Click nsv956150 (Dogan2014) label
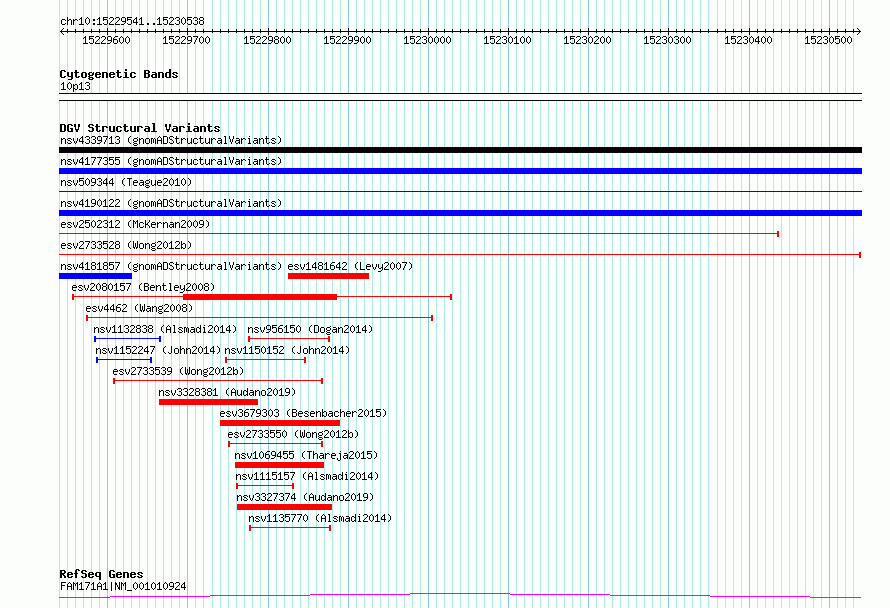This screenshot has height=608, width=890. [310, 329]
